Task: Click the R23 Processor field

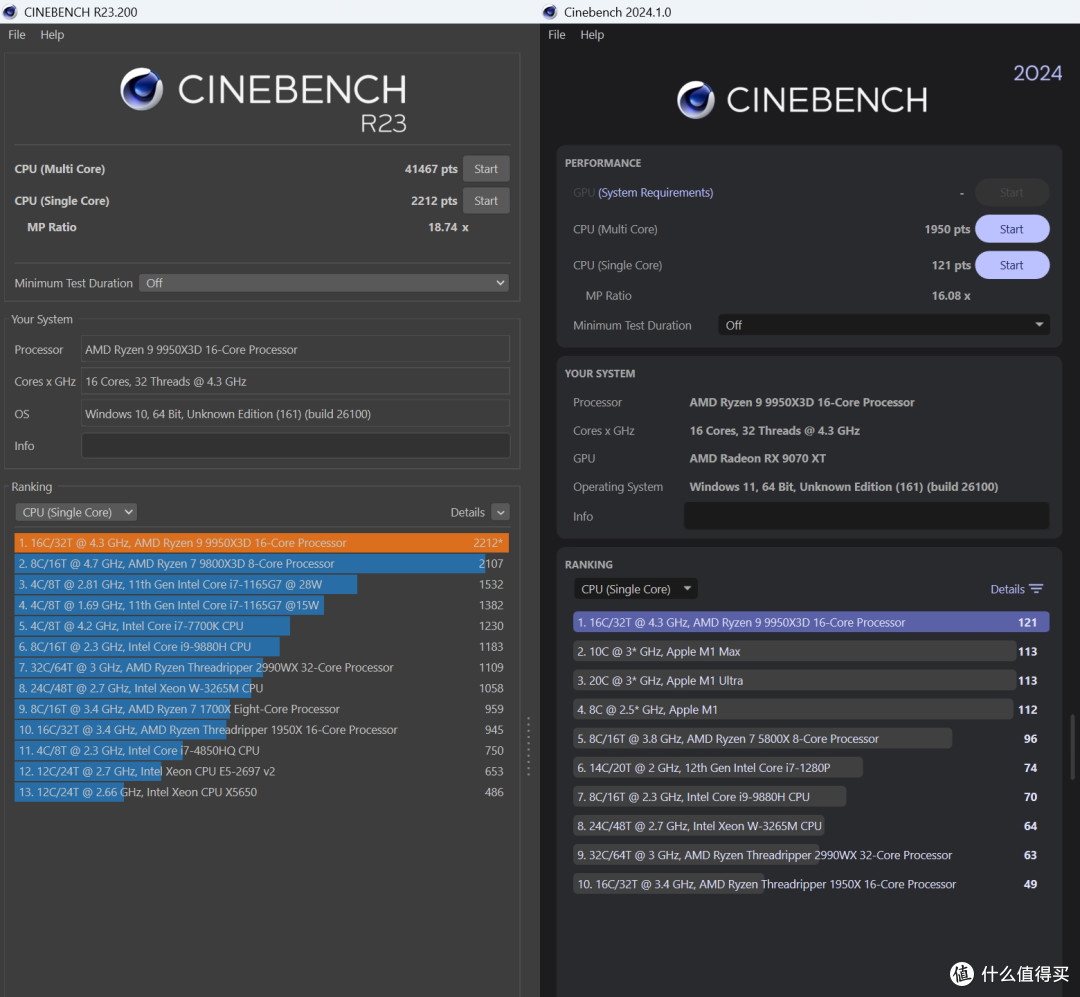Action: click(x=295, y=349)
